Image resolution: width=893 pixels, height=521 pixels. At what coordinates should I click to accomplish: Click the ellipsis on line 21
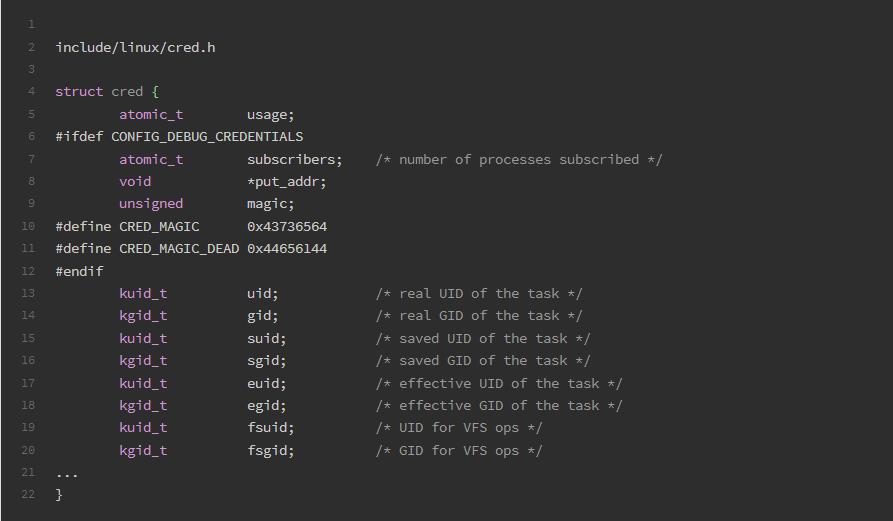click(x=67, y=474)
